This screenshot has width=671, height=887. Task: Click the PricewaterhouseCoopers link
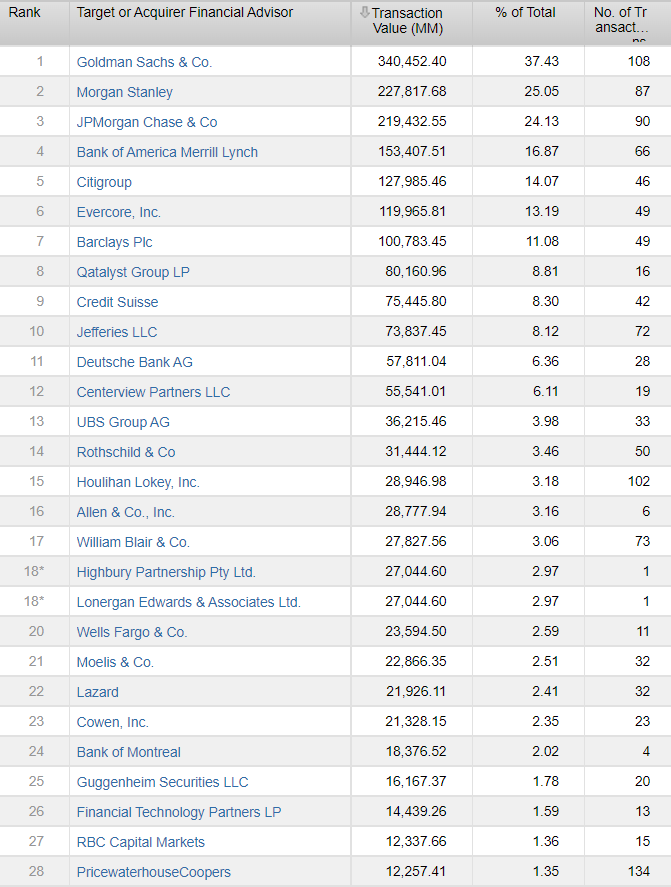(153, 872)
